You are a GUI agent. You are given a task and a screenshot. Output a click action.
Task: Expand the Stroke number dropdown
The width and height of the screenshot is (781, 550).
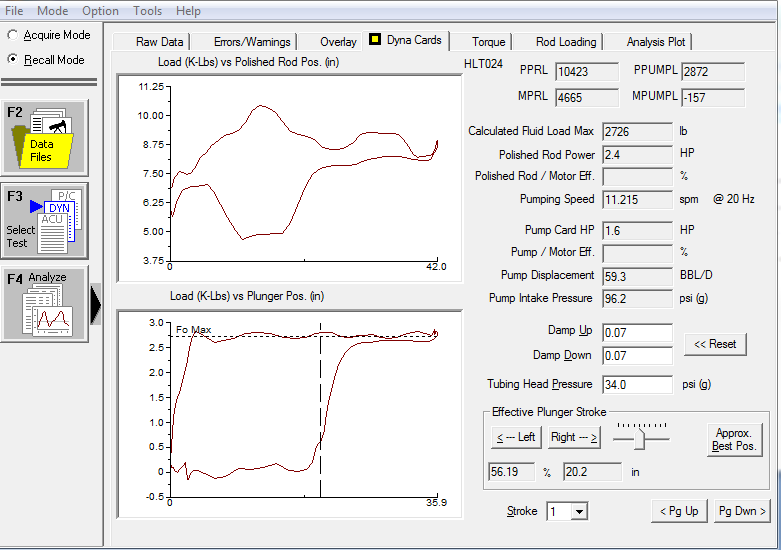[x=579, y=512]
